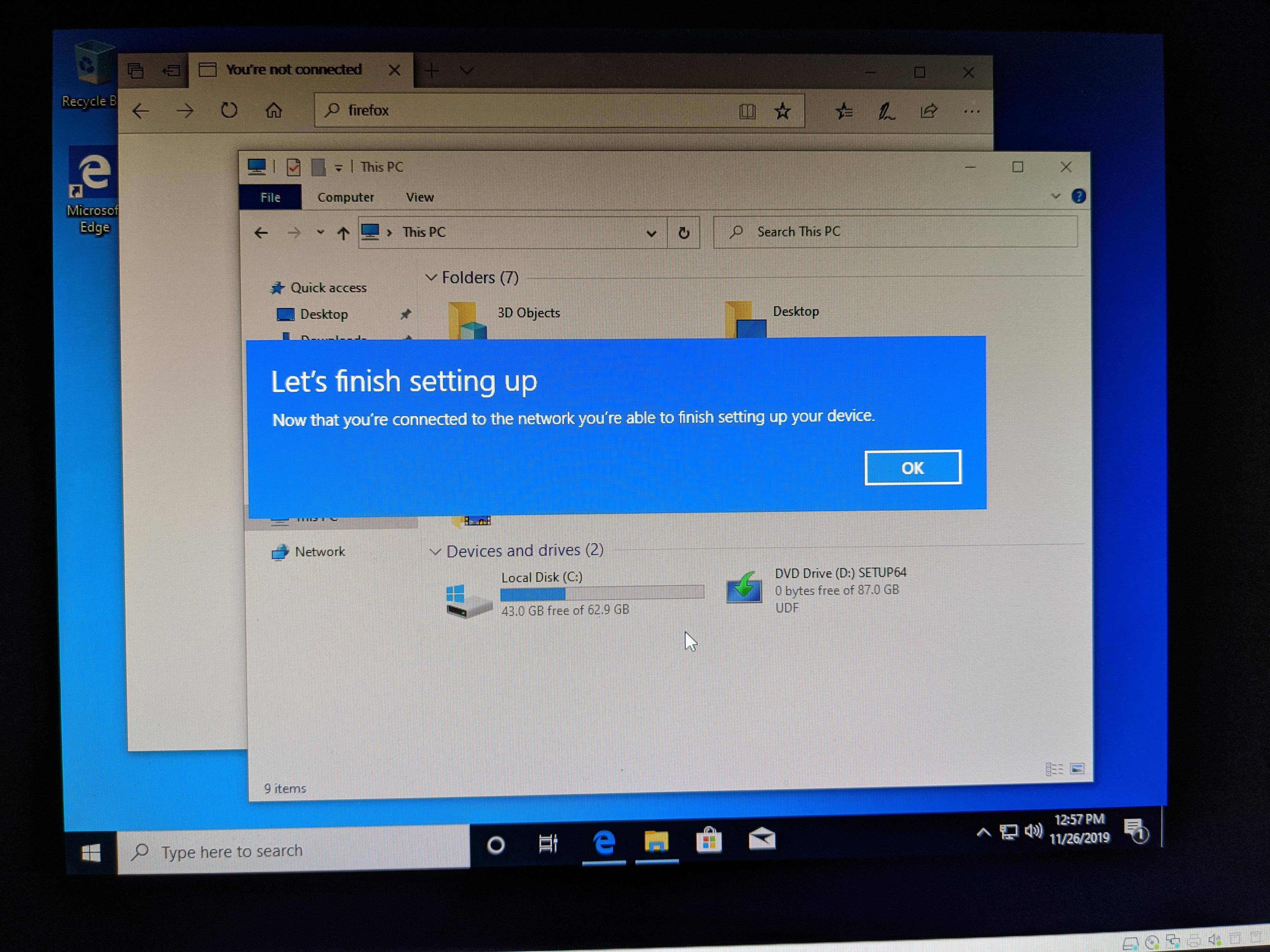The width and height of the screenshot is (1270, 952).
Task: Open the Favorites hub in Edge
Action: (844, 111)
